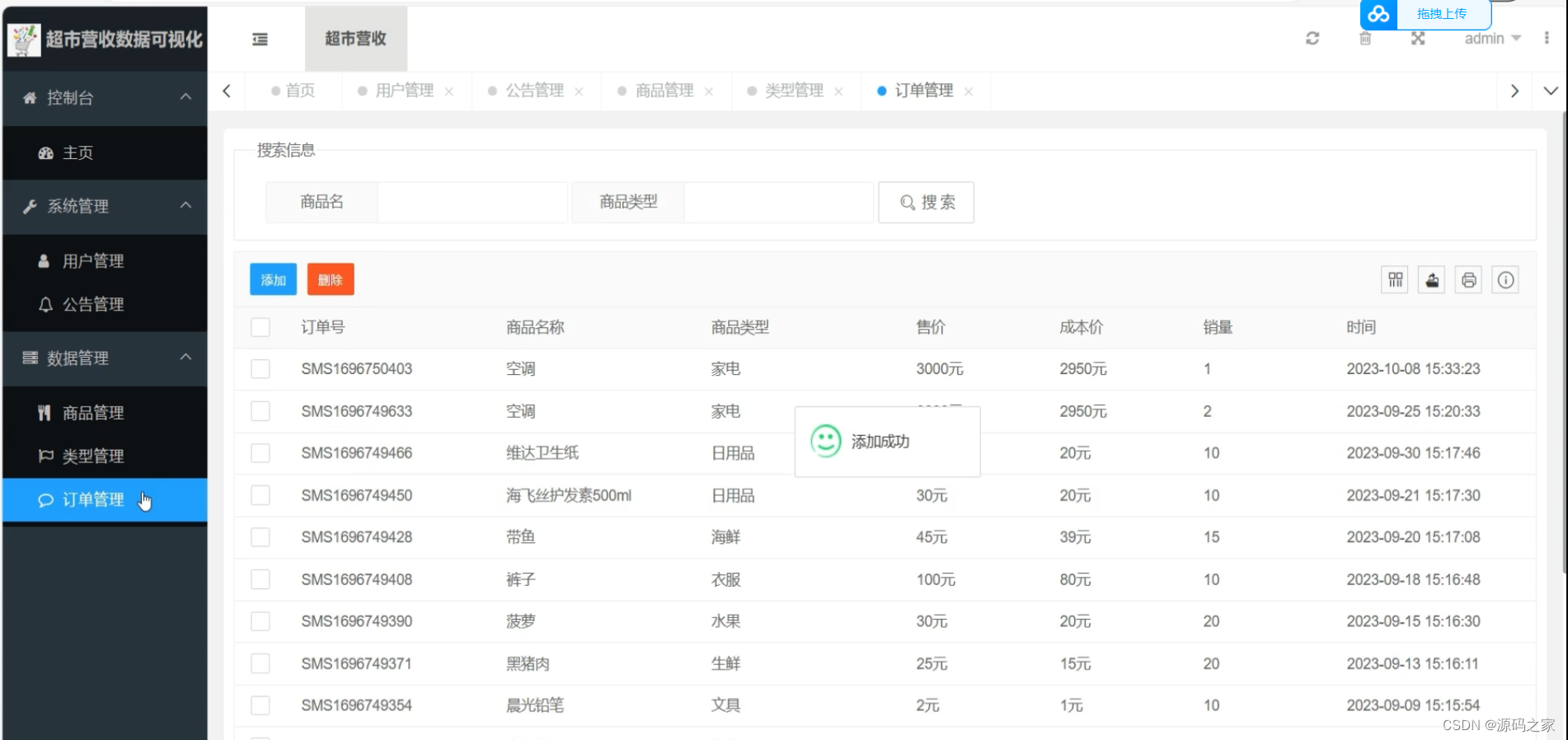The image size is (1568, 740).
Task: Toggle the sidebar collapse icon
Action: click(x=260, y=39)
